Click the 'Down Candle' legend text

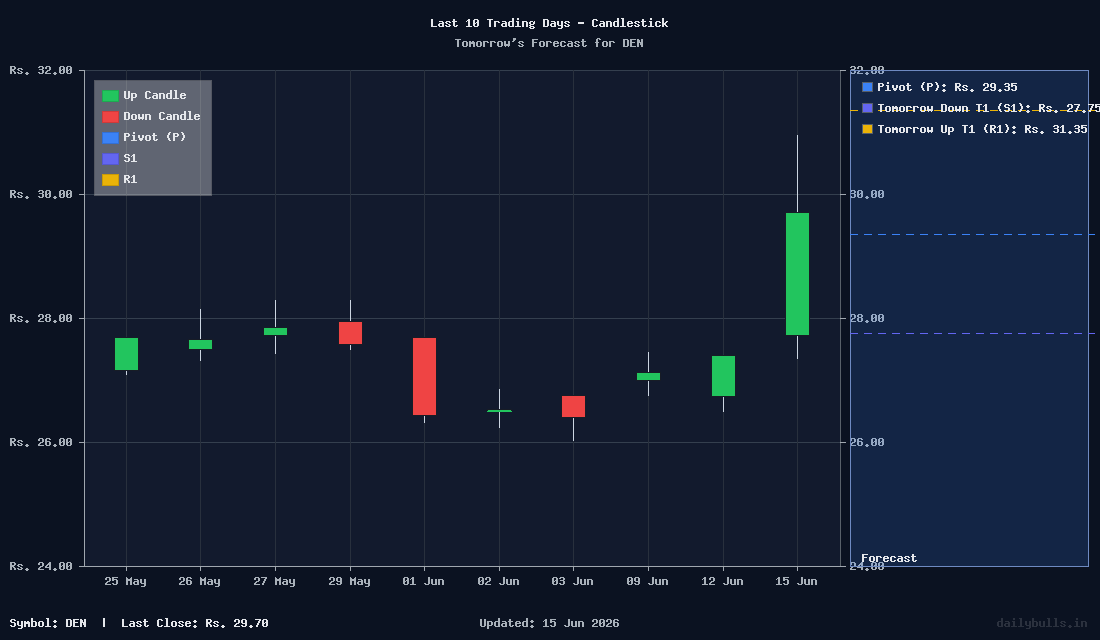click(162, 116)
